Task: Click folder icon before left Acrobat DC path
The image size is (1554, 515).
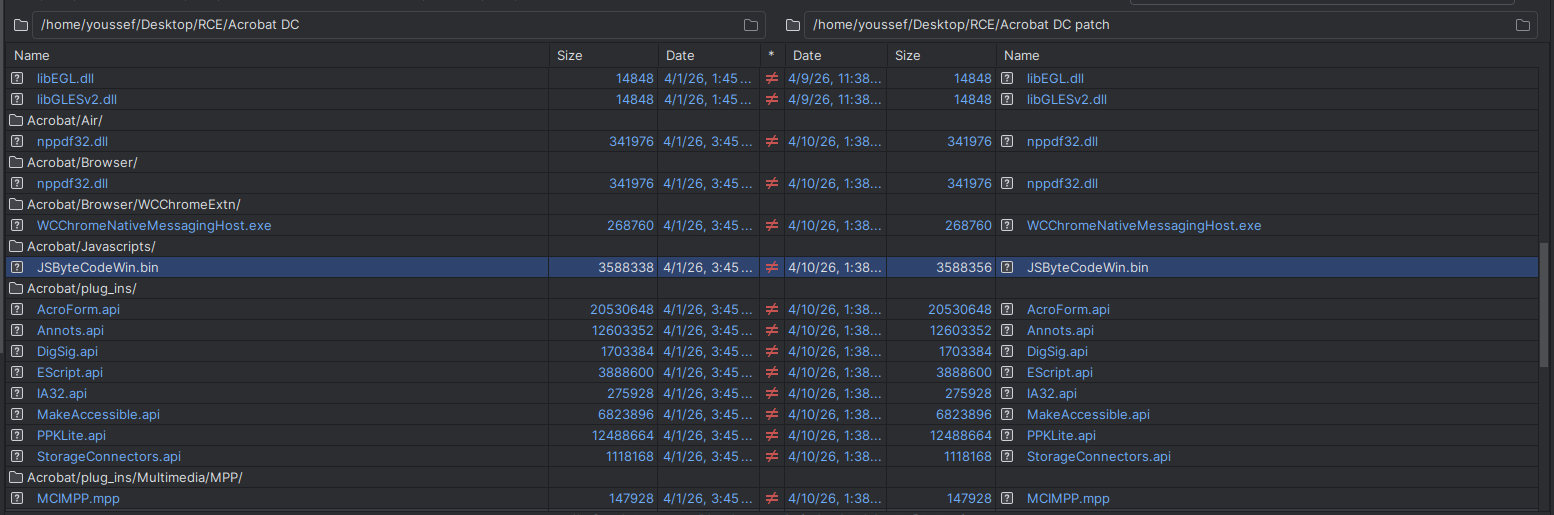Action: (20, 25)
